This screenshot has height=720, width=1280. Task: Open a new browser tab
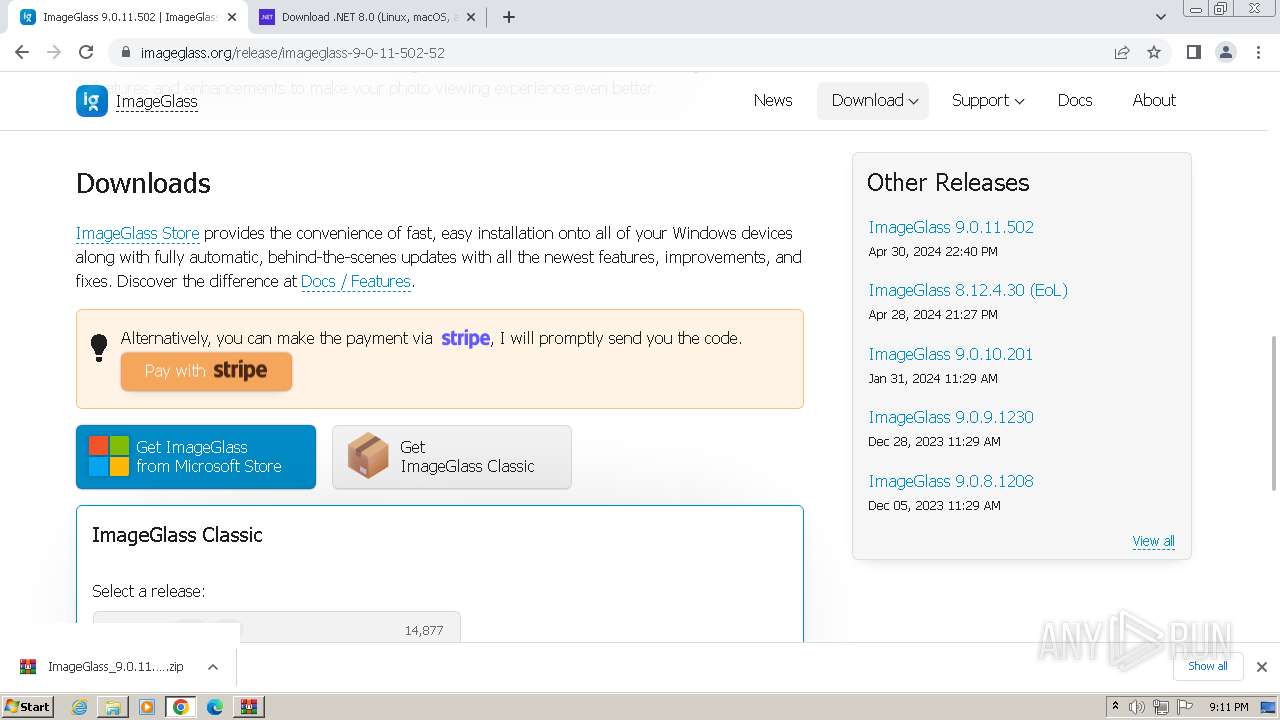pyautogui.click(x=508, y=17)
